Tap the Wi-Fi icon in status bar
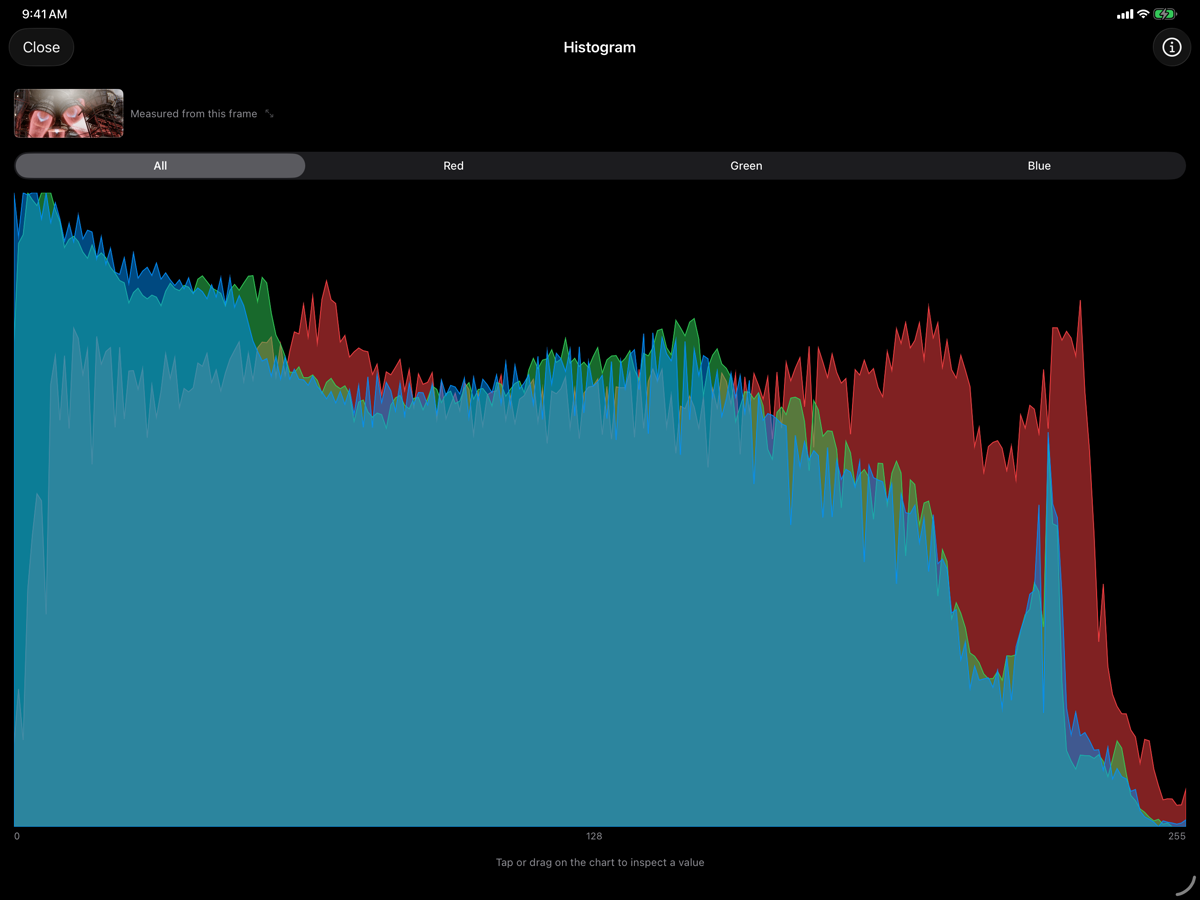The height and width of the screenshot is (900, 1200). click(x=1143, y=14)
